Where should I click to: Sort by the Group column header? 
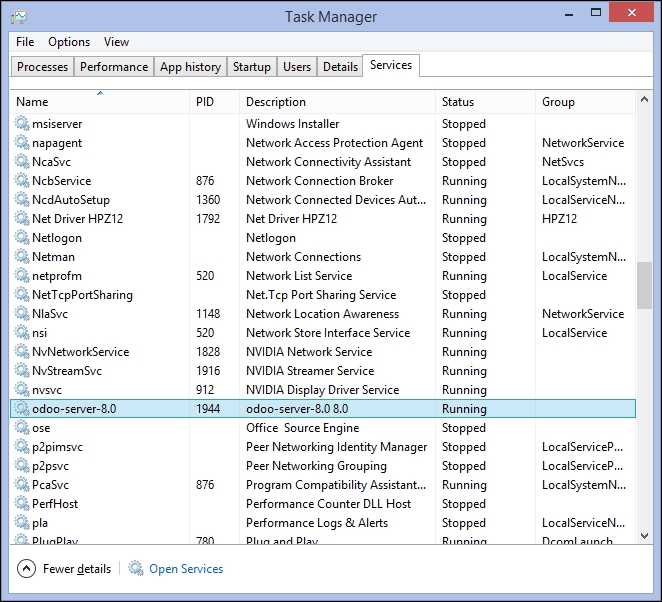[x=586, y=102]
